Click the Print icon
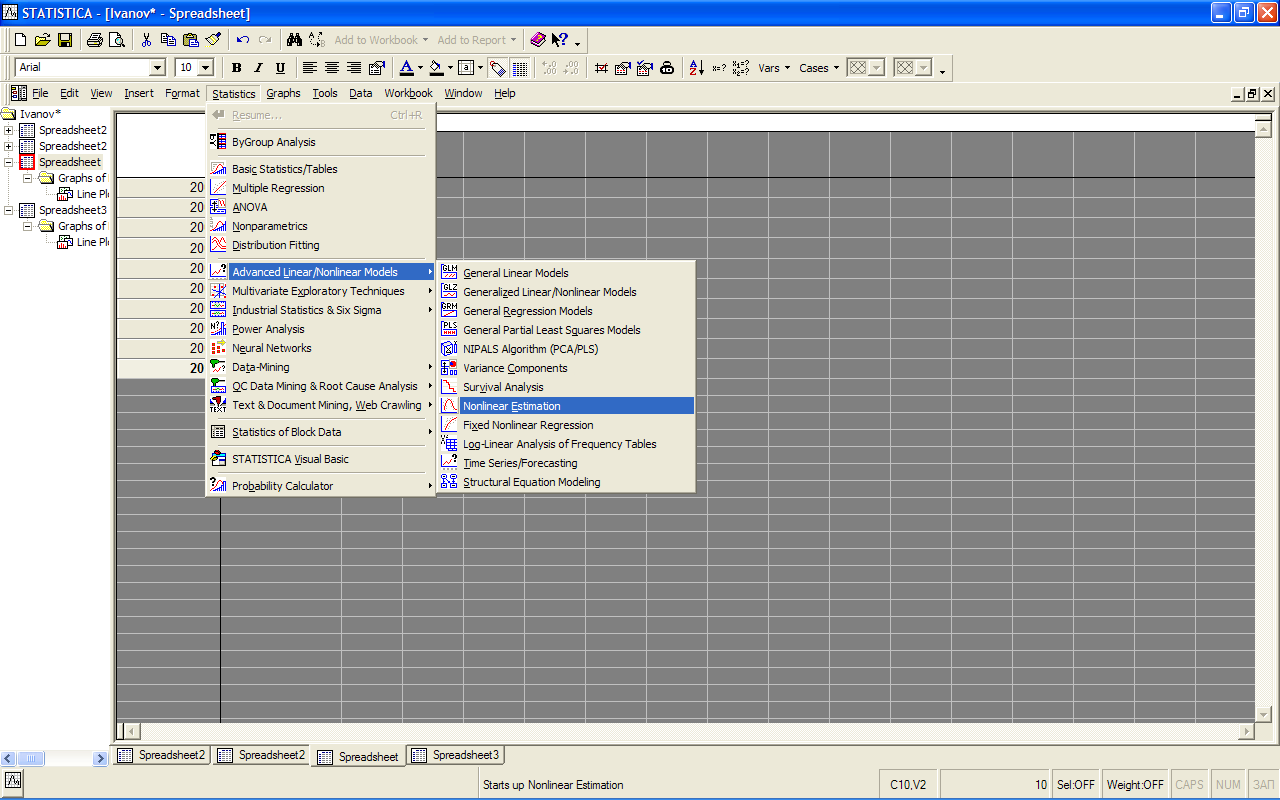This screenshot has width=1280, height=800. pyautogui.click(x=94, y=40)
